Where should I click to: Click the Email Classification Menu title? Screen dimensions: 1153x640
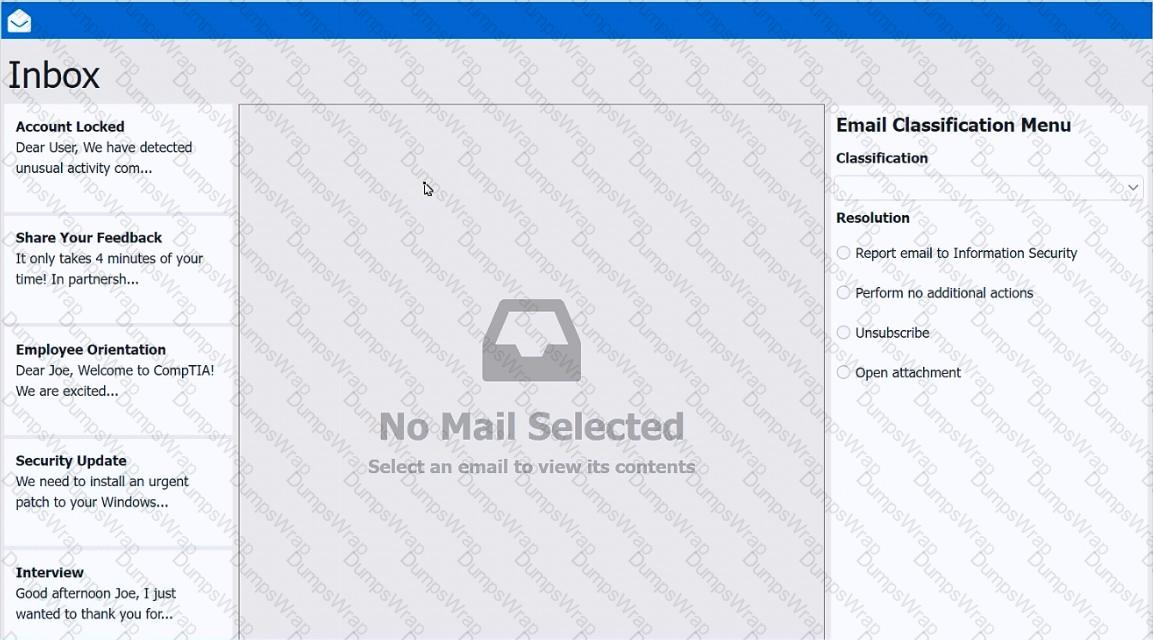(953, 125)
